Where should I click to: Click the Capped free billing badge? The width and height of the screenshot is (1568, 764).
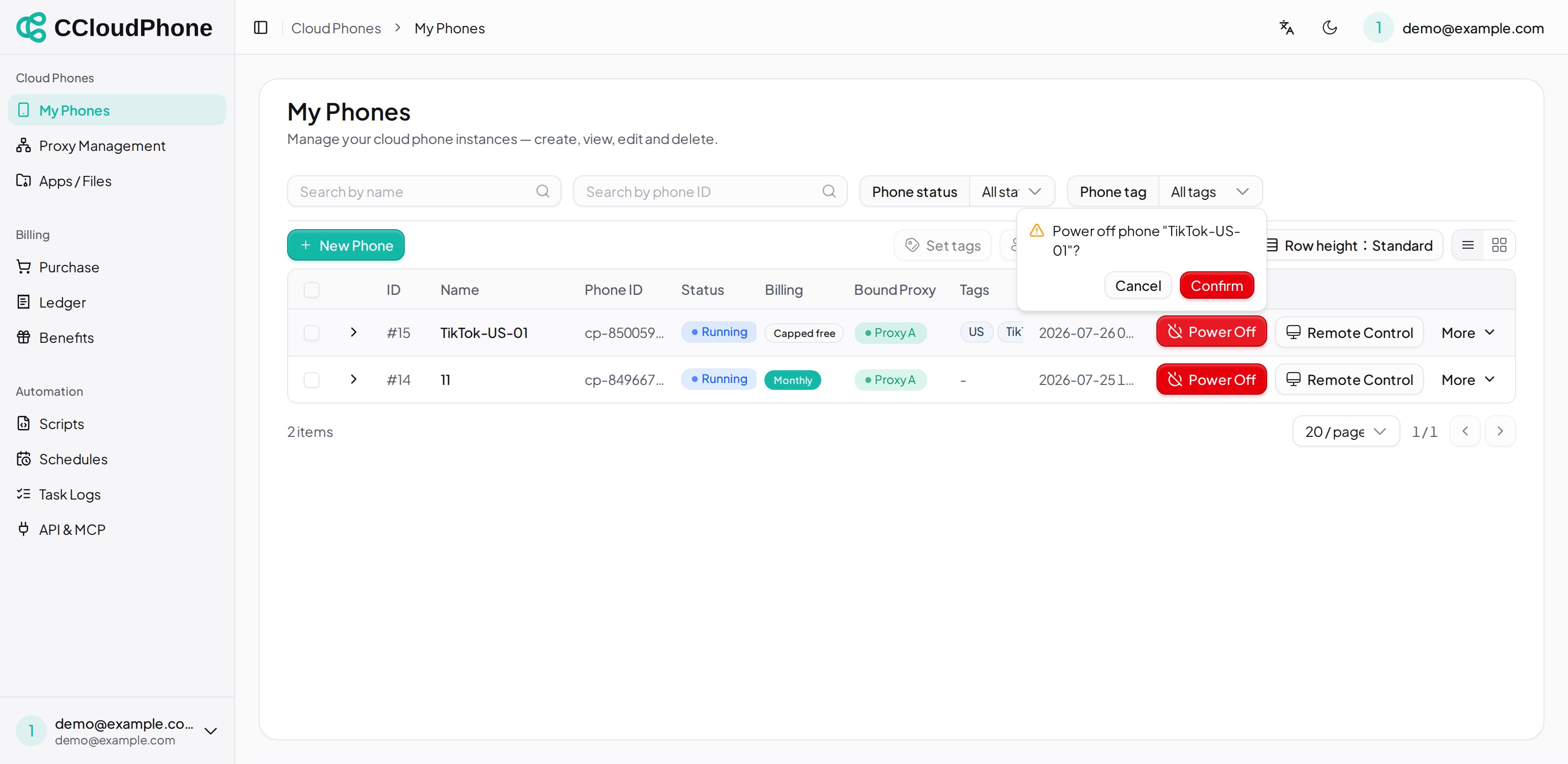pos(804,333)
